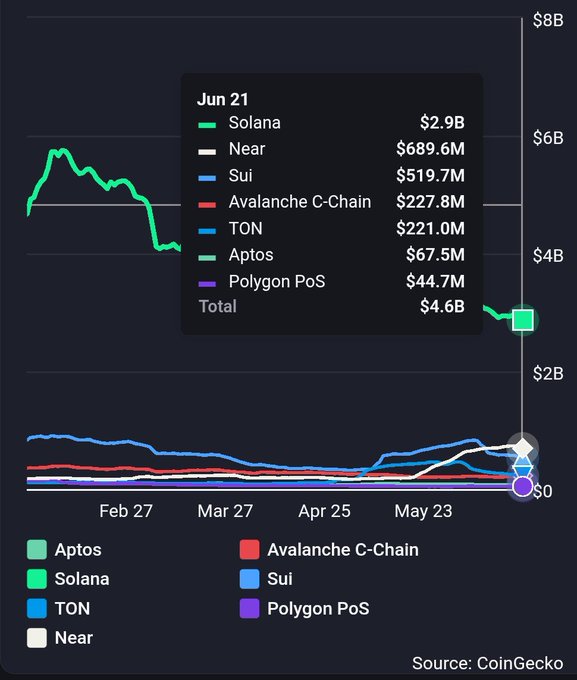Click the Aptos legend label
The image size is (577, 680).
(78, 550)
